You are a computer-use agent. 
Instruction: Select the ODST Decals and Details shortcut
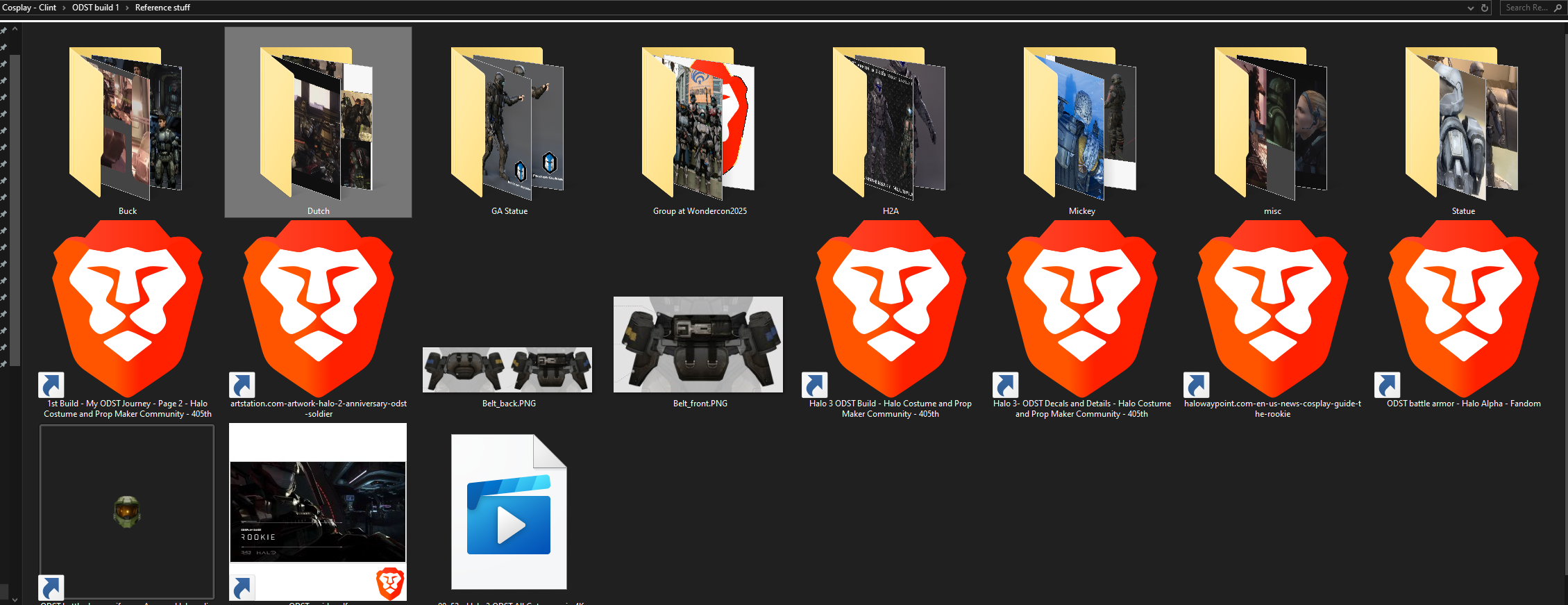[x=1081, y=320]
